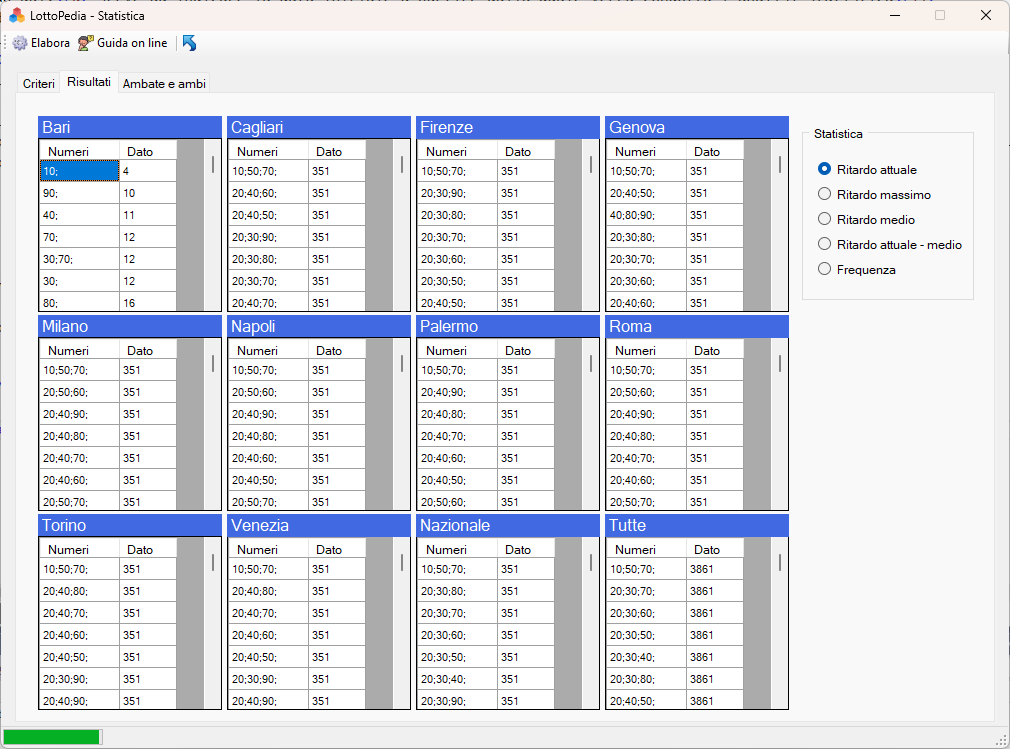The height and width of the screenshot is (749, 1010).
Task: Click the Bari table scrollbar thumb
Action: (x=213, y=164)
